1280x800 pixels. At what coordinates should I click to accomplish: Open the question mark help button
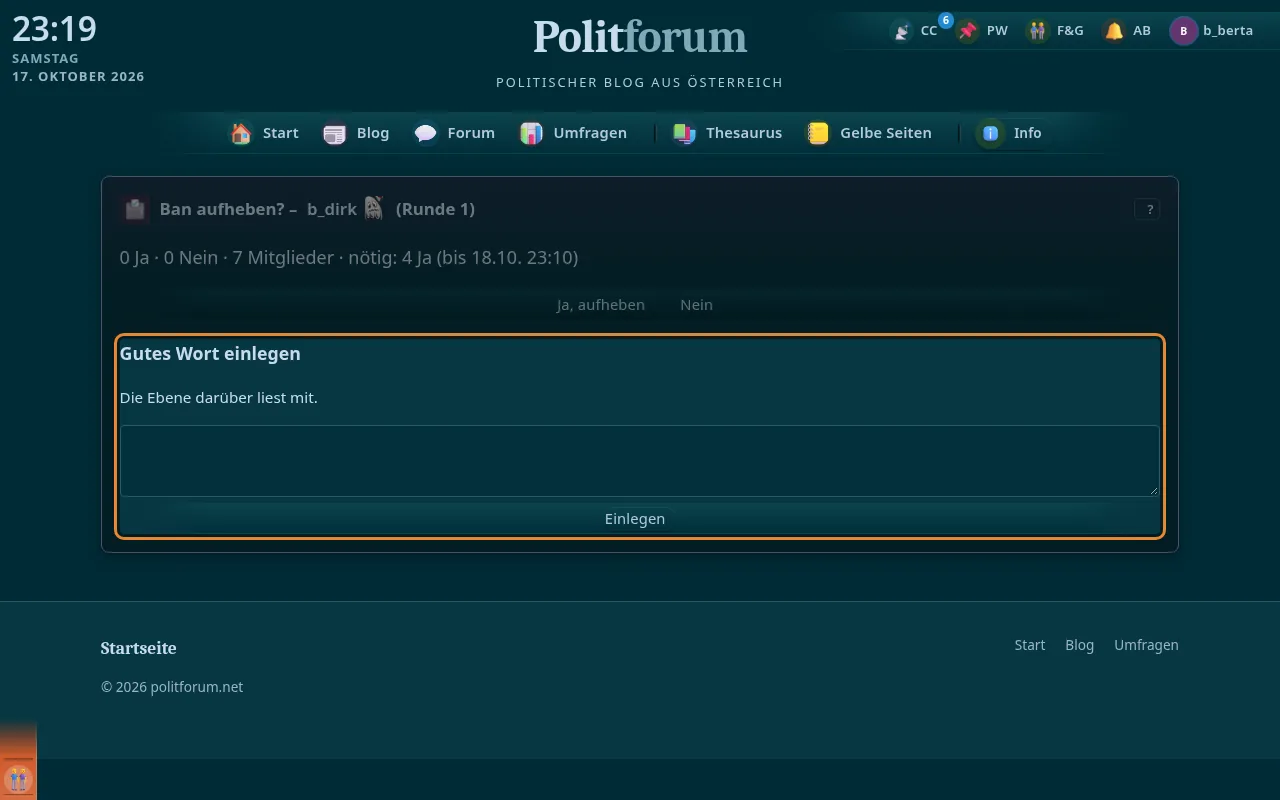tap(1147, 209)
